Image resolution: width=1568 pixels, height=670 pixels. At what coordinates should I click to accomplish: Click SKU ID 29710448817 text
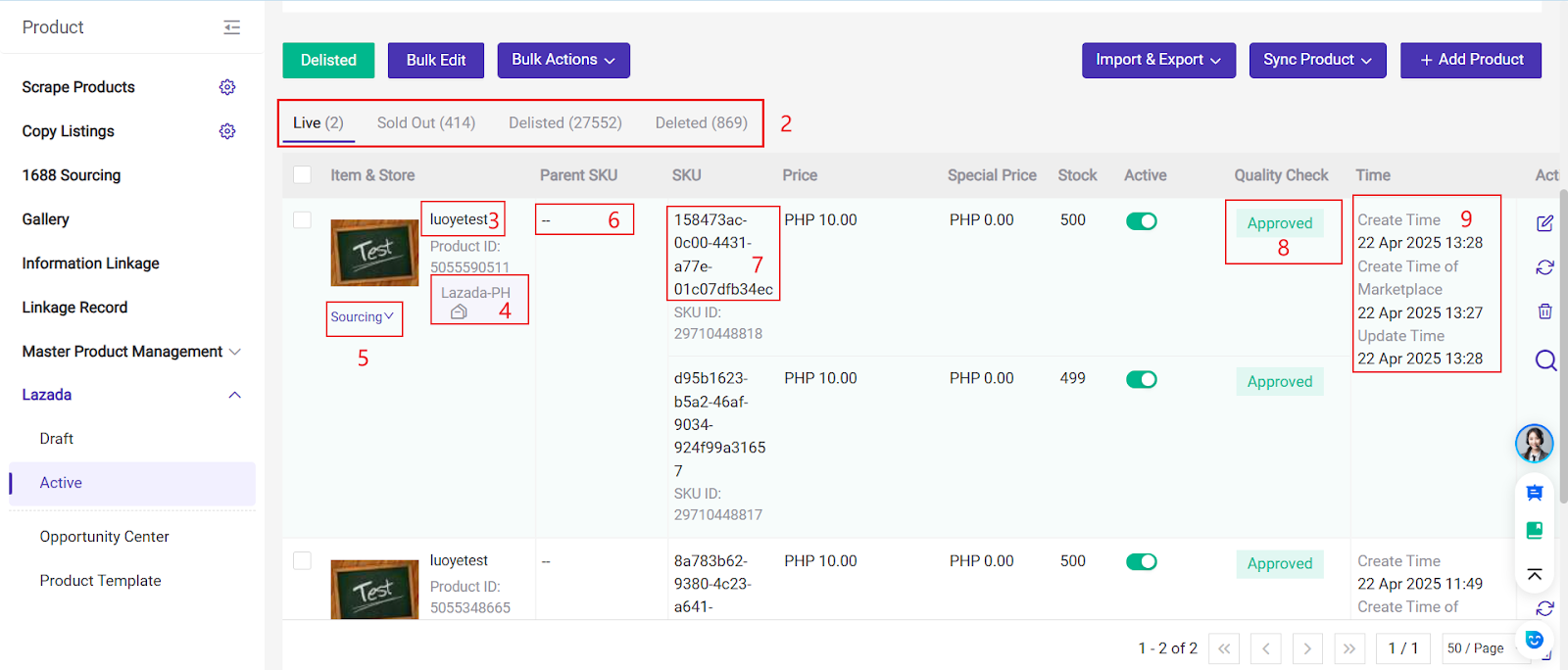pyautogui.click(x=718, y=504)
